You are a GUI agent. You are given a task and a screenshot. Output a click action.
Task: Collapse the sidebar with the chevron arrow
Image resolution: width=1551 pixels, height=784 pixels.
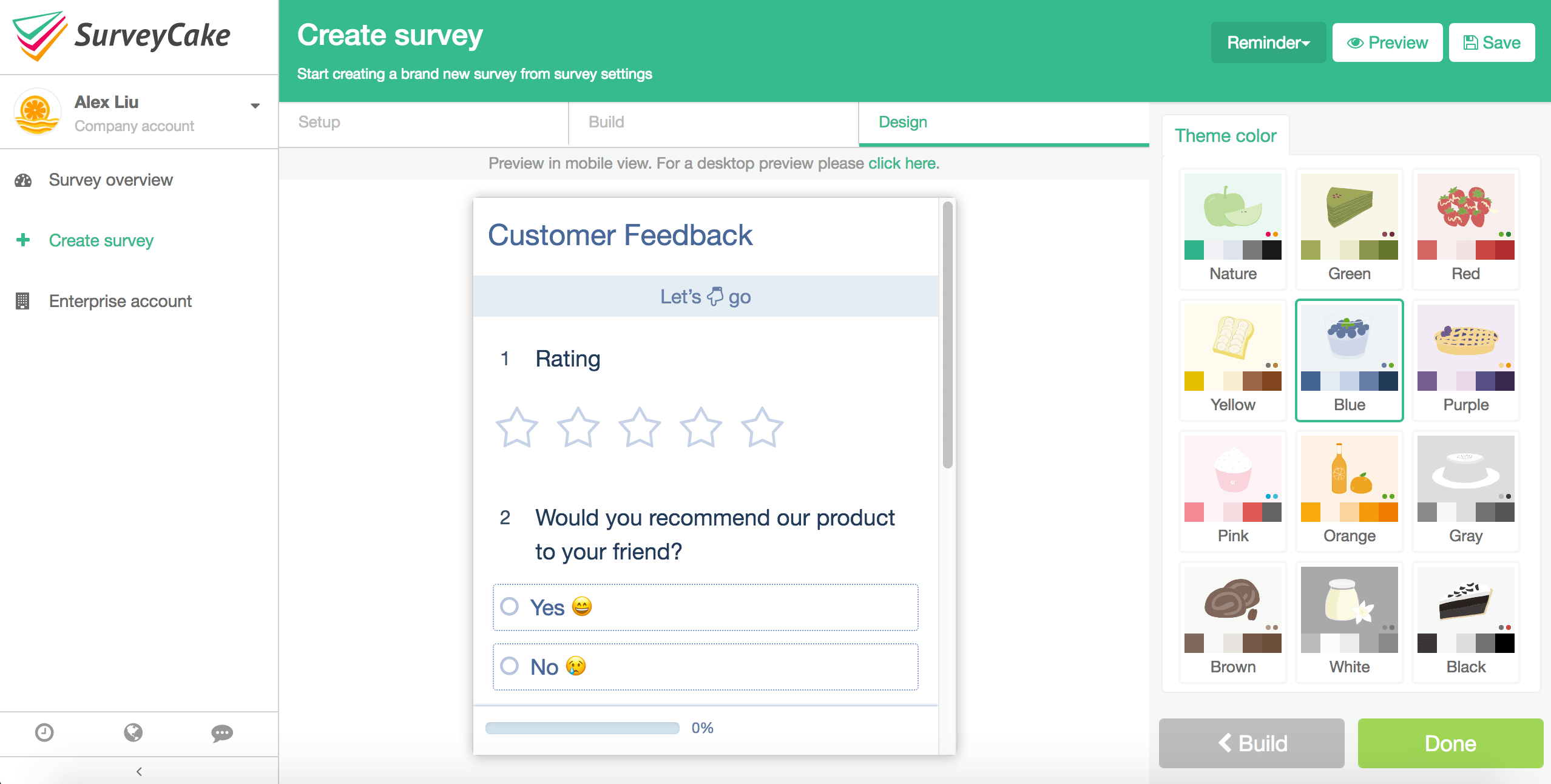point(140,772)
